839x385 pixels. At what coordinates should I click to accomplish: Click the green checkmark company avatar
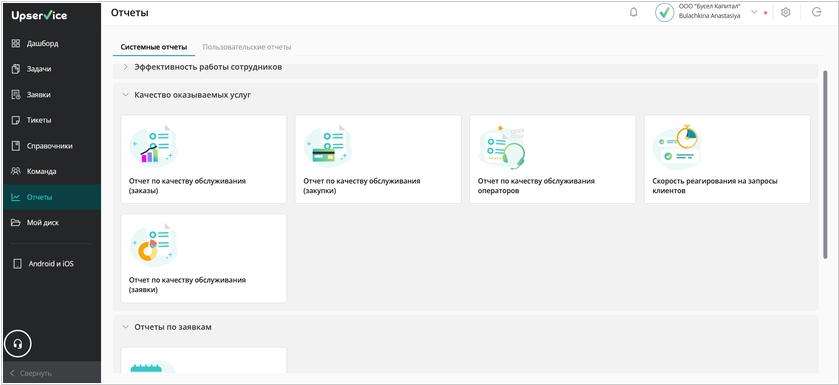665,12
